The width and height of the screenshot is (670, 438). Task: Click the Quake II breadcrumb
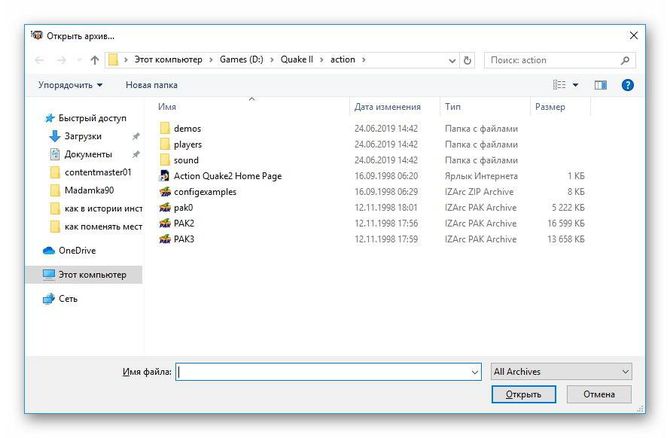pyautogui.click(x=297, y=60)
